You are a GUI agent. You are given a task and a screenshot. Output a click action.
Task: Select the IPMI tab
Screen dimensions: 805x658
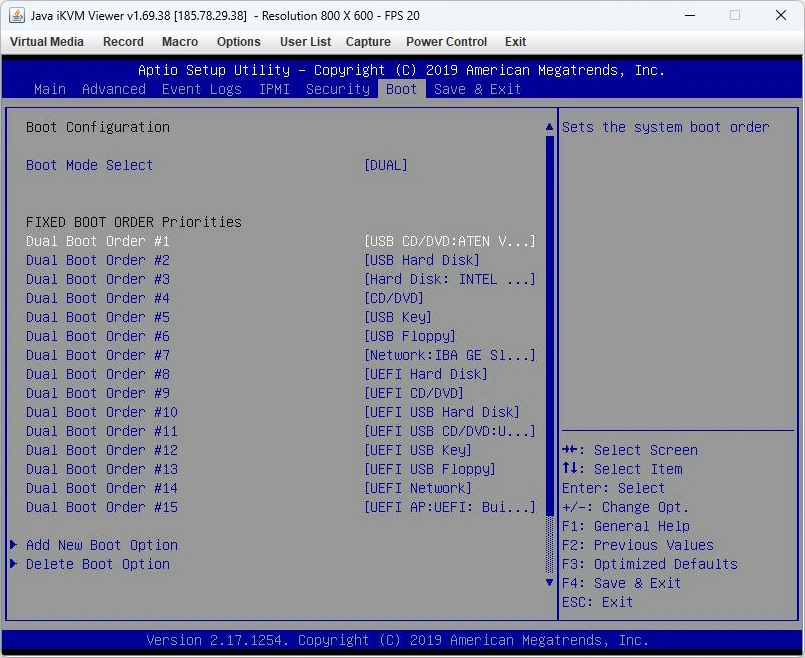[x=274, y=89]
